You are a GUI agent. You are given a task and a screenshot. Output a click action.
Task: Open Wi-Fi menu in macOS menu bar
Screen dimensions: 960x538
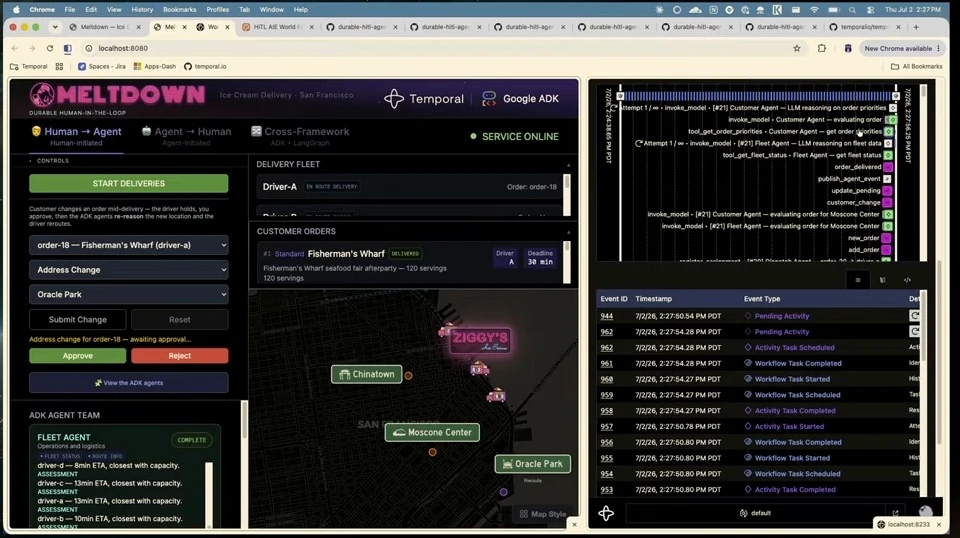pyautogui.click(x=814, y=10)
